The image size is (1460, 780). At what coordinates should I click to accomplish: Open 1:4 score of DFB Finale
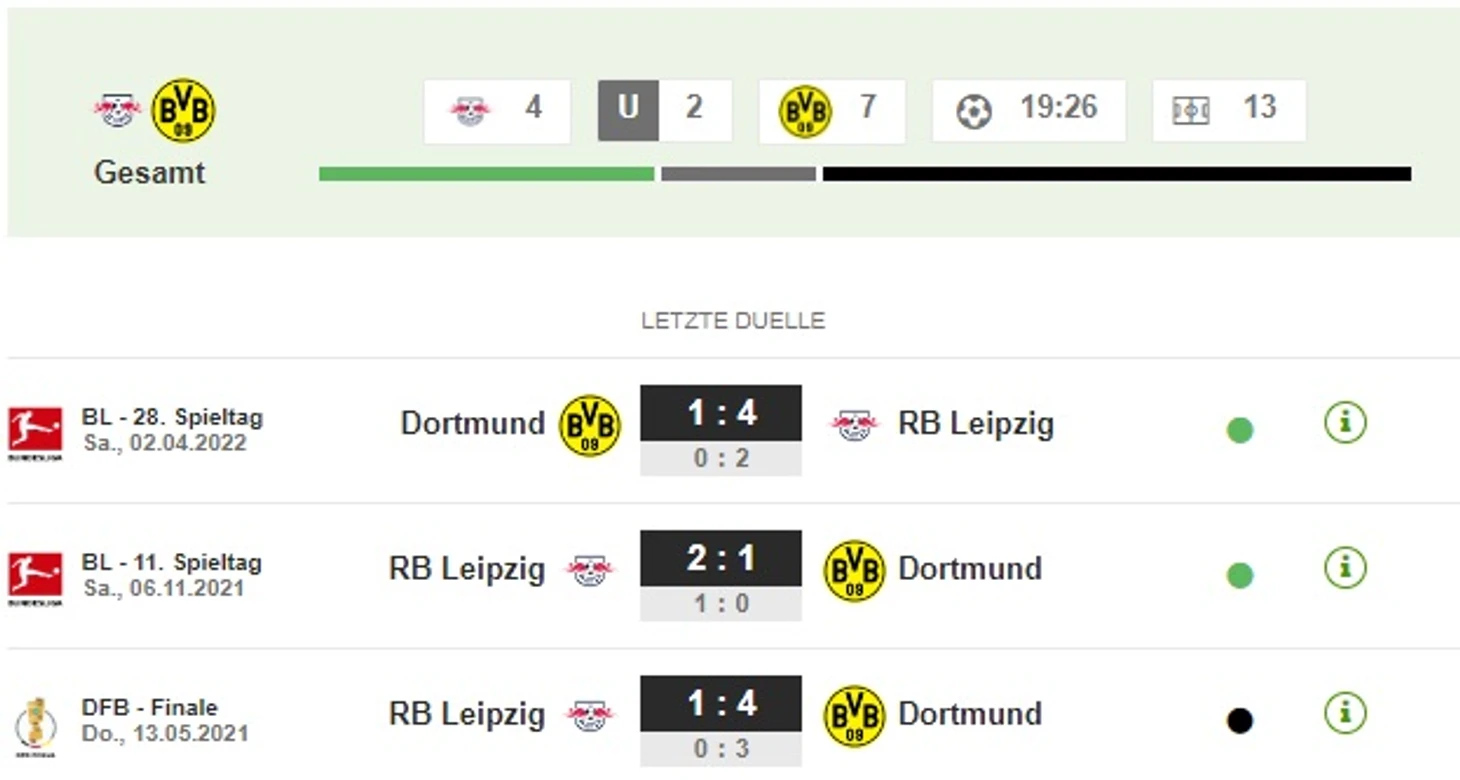(x=721, y=703)
